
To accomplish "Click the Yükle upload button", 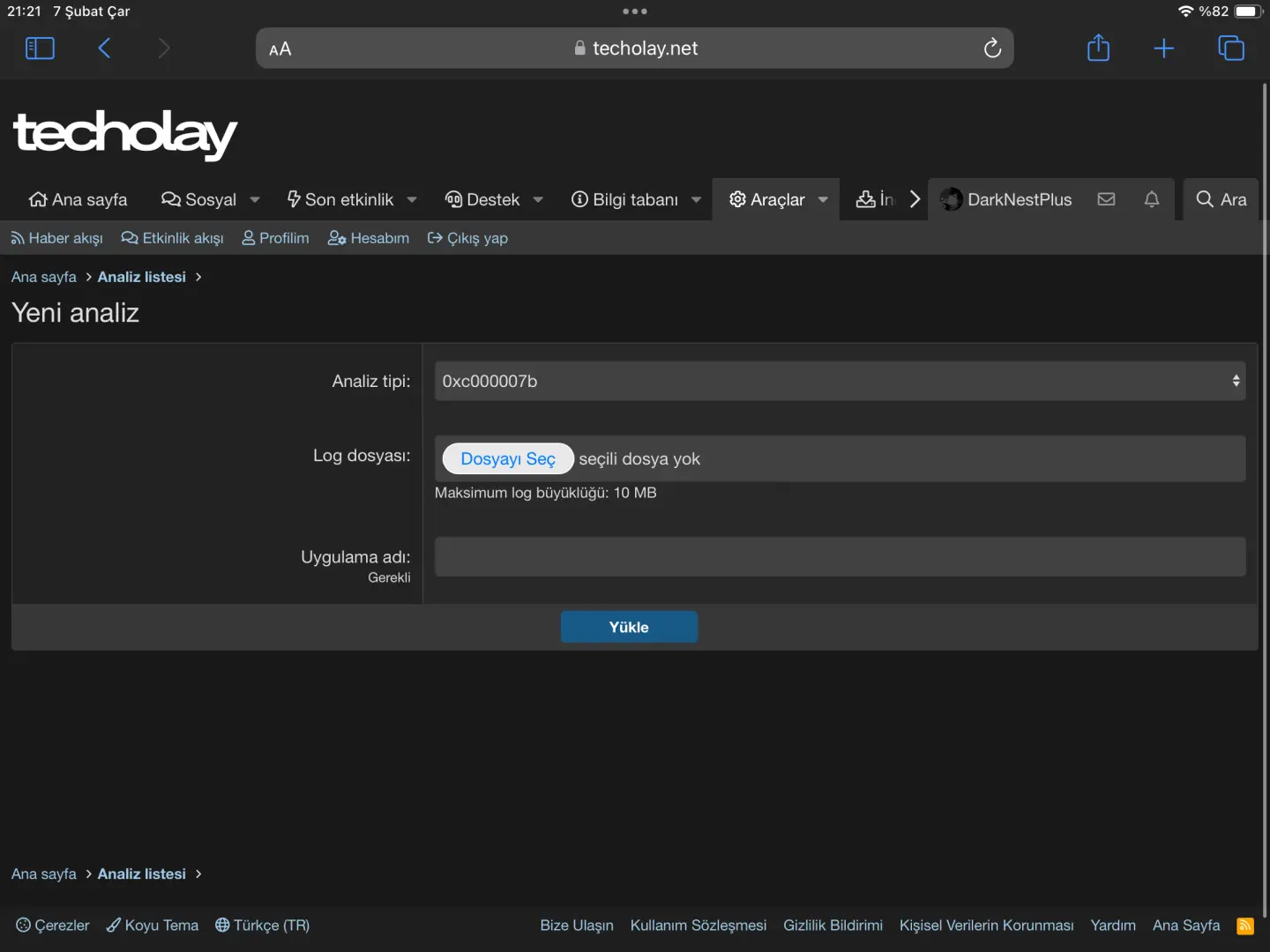I will (629, 627).
